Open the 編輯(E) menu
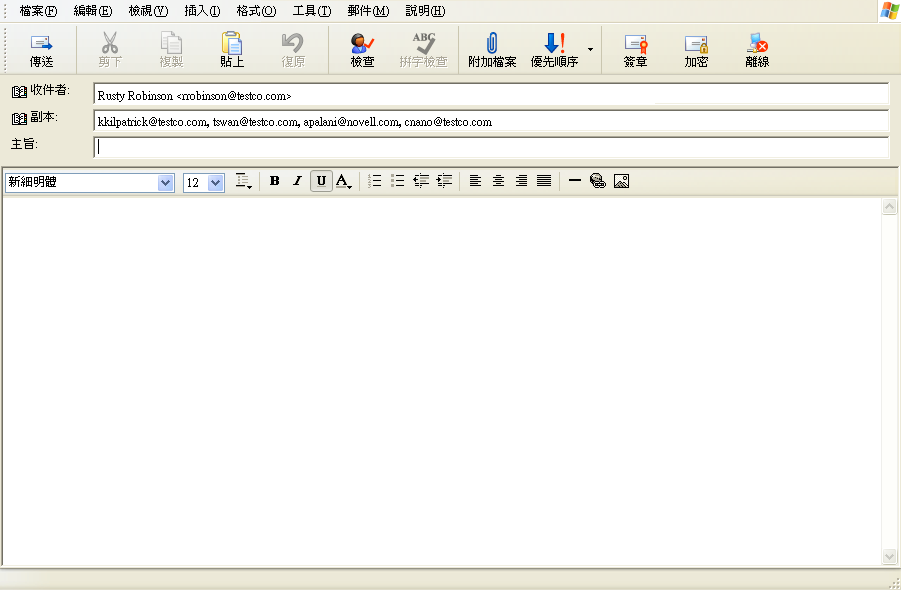This screenshot has height=590, width=901. (x=93, y=11)
